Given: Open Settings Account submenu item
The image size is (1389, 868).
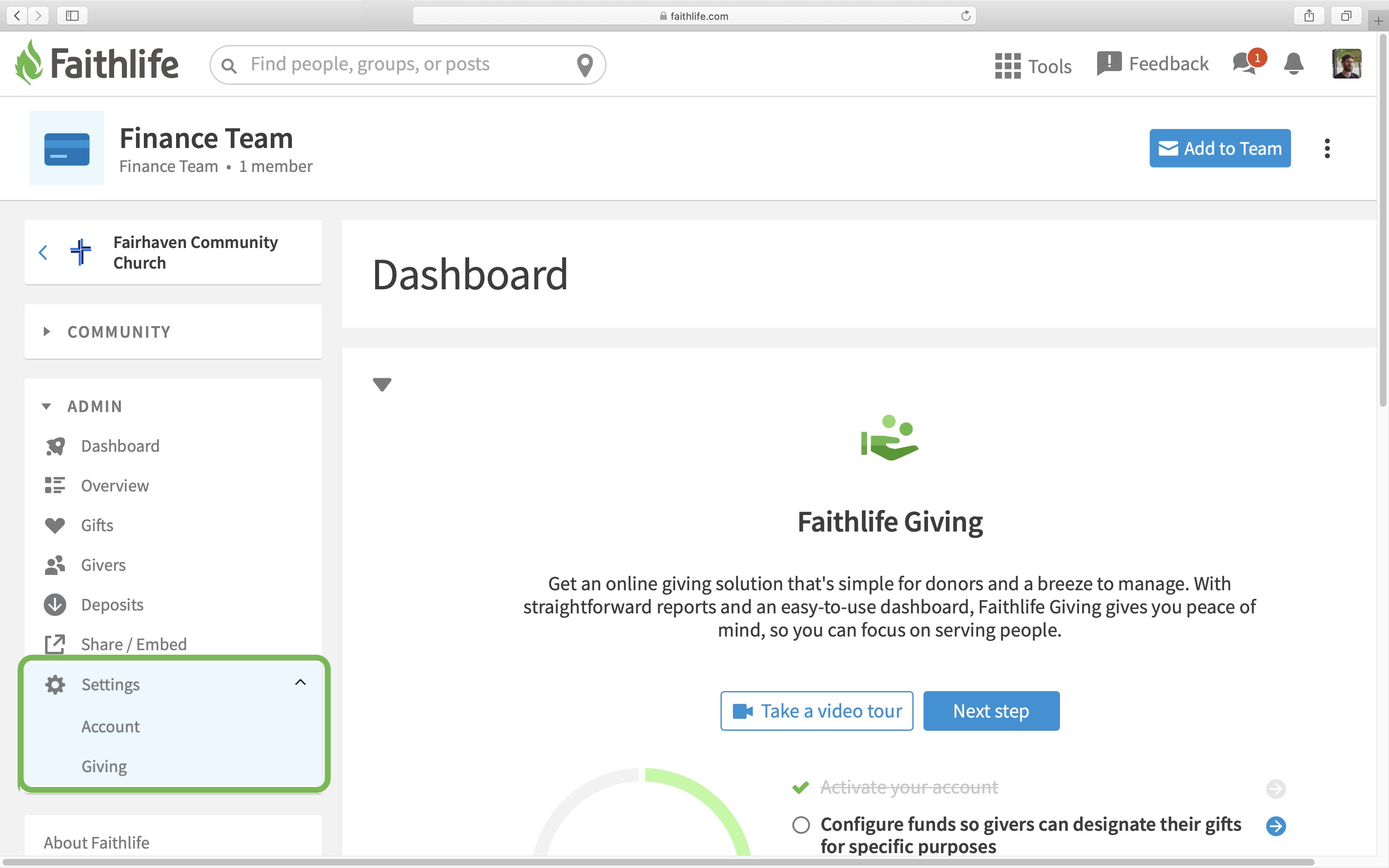Looking at the screenshot, I should (x=110, y=727).
